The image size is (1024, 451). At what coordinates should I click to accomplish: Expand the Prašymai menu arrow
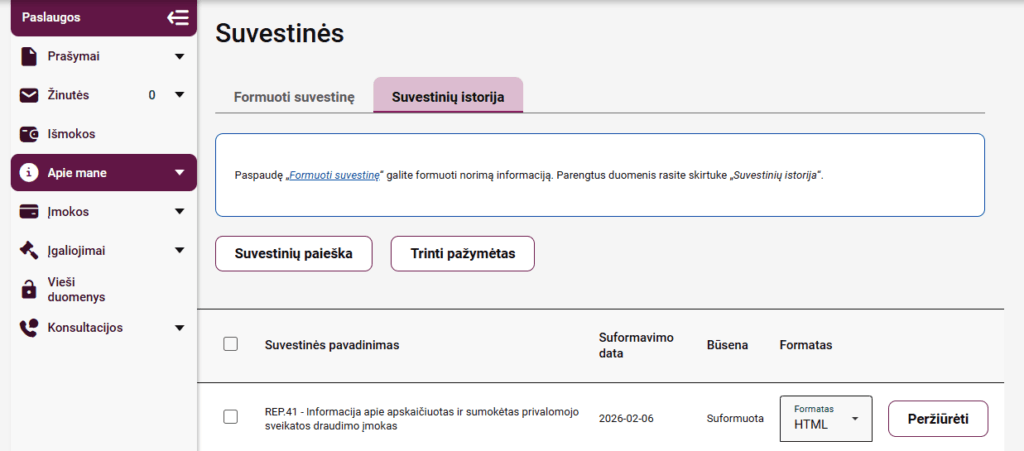click(x=180, y=56)
